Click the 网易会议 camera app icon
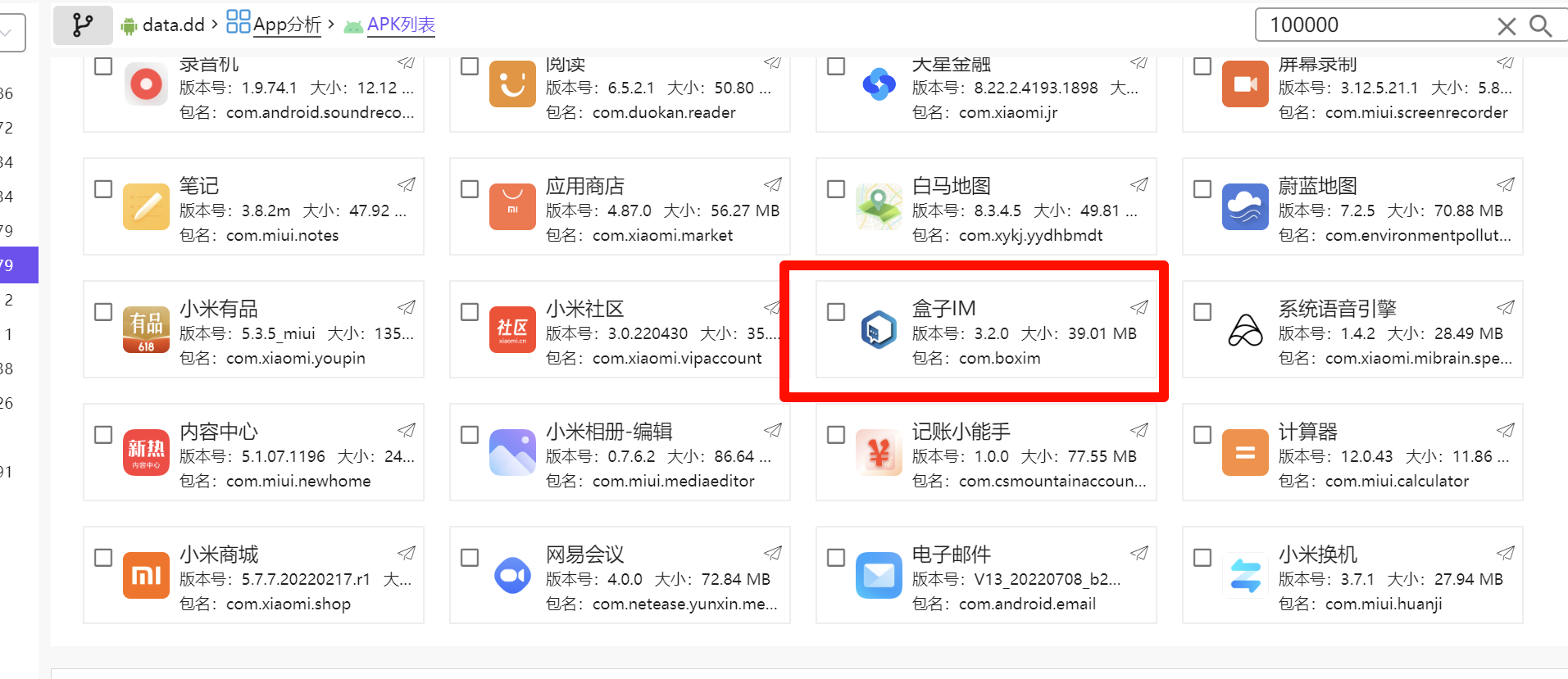Image resolution: width=1568 pixels, height=679 pixels. (x=512, y=575)
